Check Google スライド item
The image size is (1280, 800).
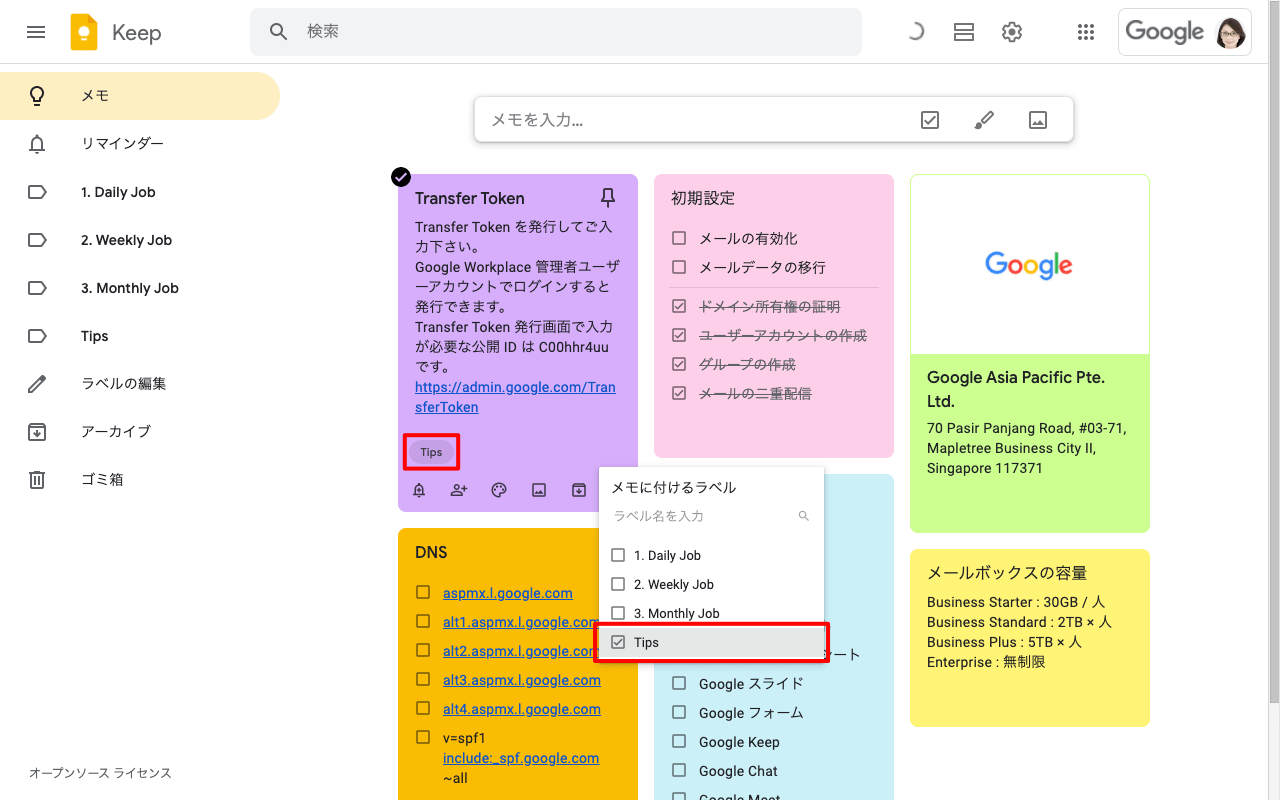(x=679, y=684)
